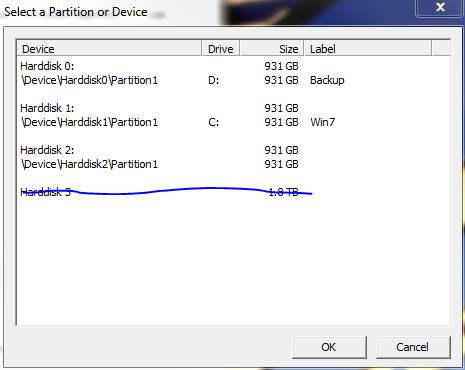Screen dimensions: 465x370
Task: Click the OK button
Action: coord(329,347)
